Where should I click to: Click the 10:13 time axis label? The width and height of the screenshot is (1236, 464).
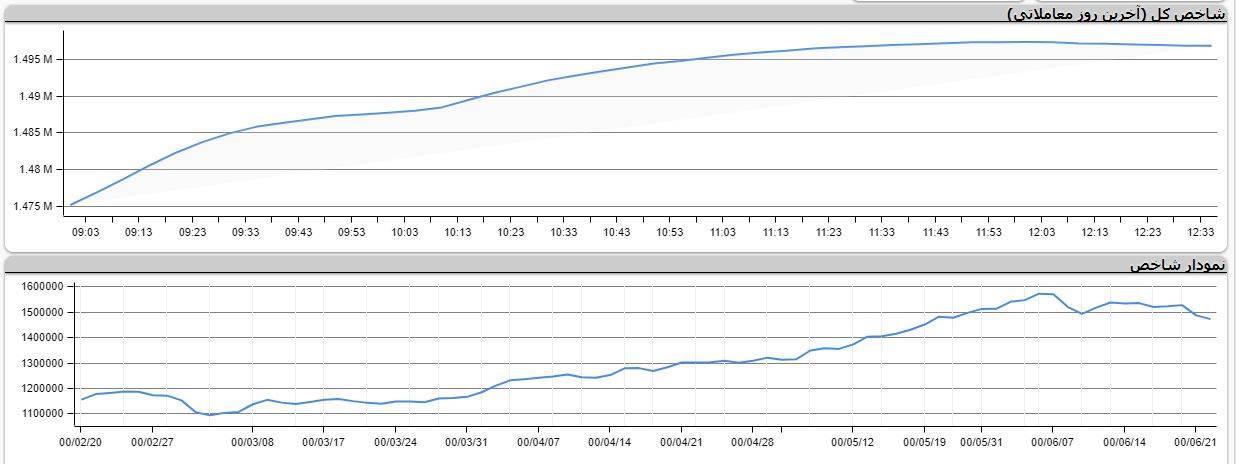(457, 232)
